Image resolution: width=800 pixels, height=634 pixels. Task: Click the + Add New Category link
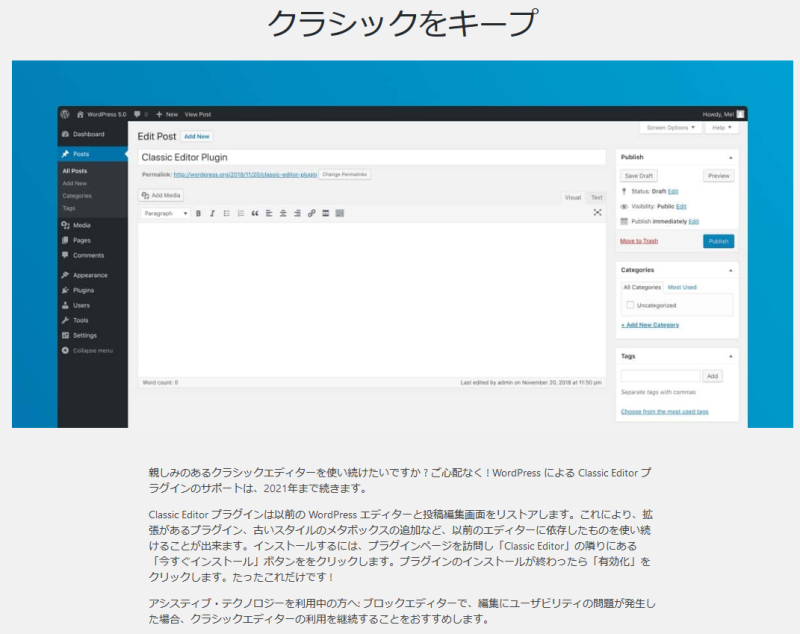click(x=650, y=325)
